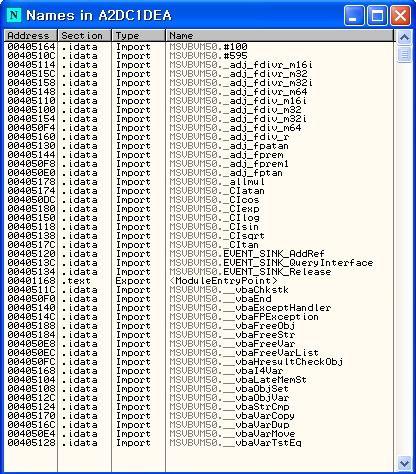Select the _CIcos entry

point(199,200)
